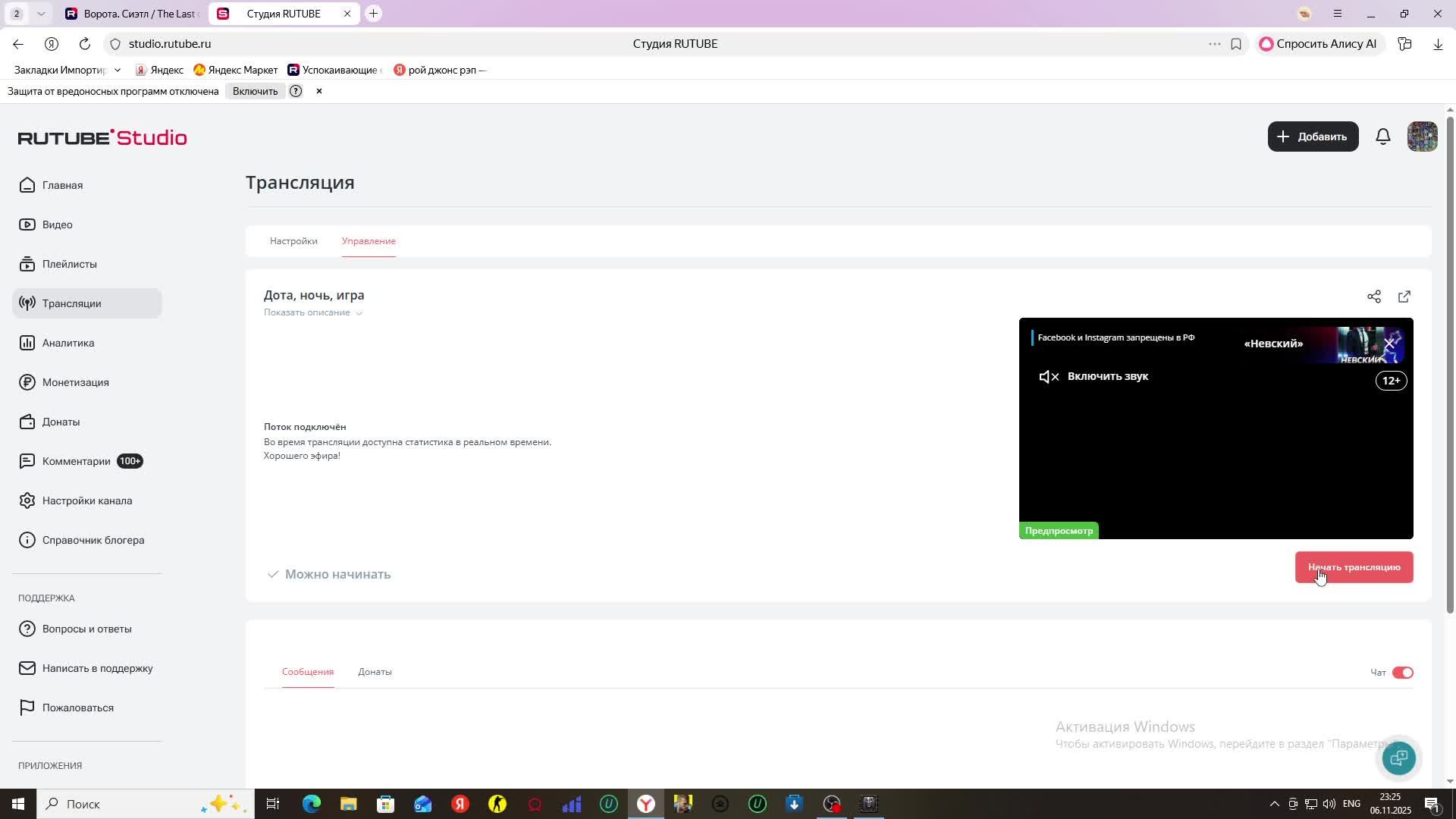Switch to the Настройки tab

293,241
